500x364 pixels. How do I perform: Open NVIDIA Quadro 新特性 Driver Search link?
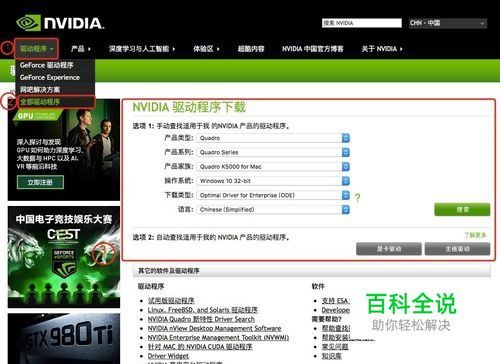(x=201, y=319)
